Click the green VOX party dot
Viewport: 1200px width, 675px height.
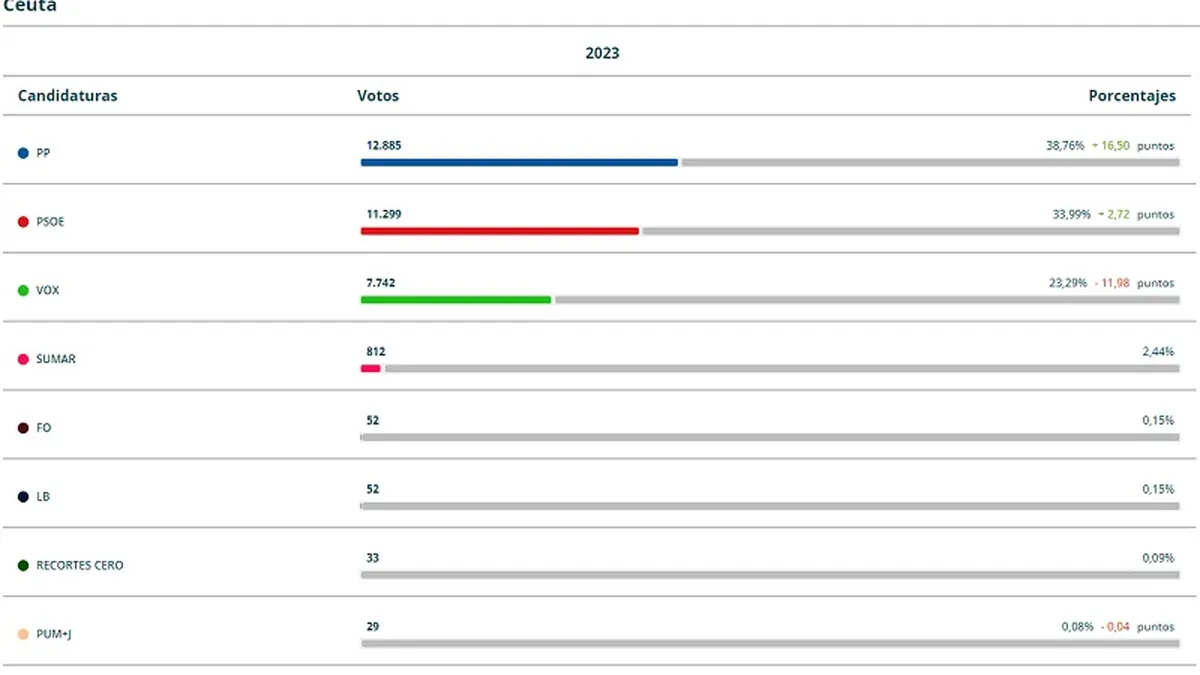coord(23,291)
